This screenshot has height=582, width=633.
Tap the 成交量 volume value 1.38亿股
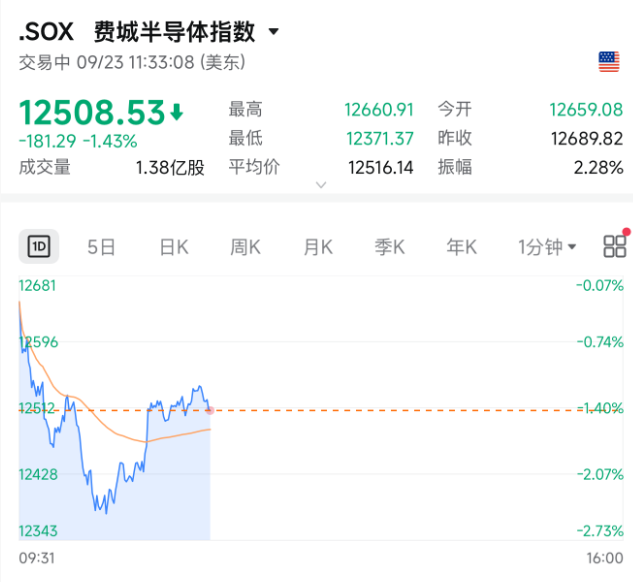click(170, 167)
